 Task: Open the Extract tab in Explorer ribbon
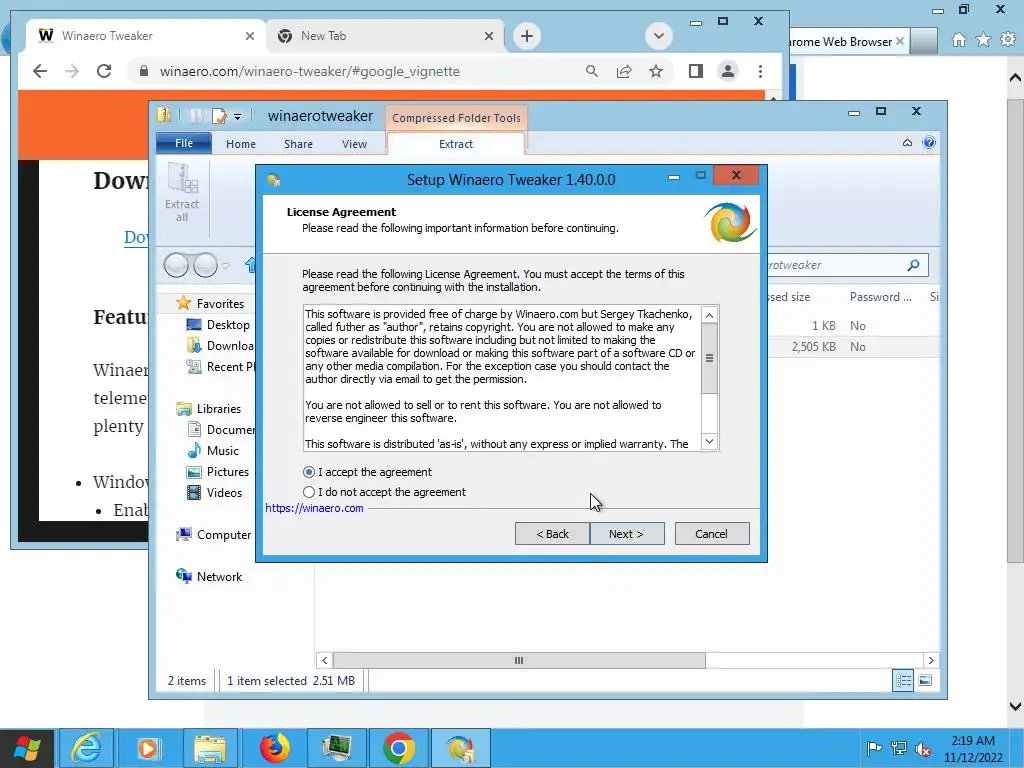(x=456, y=144)
